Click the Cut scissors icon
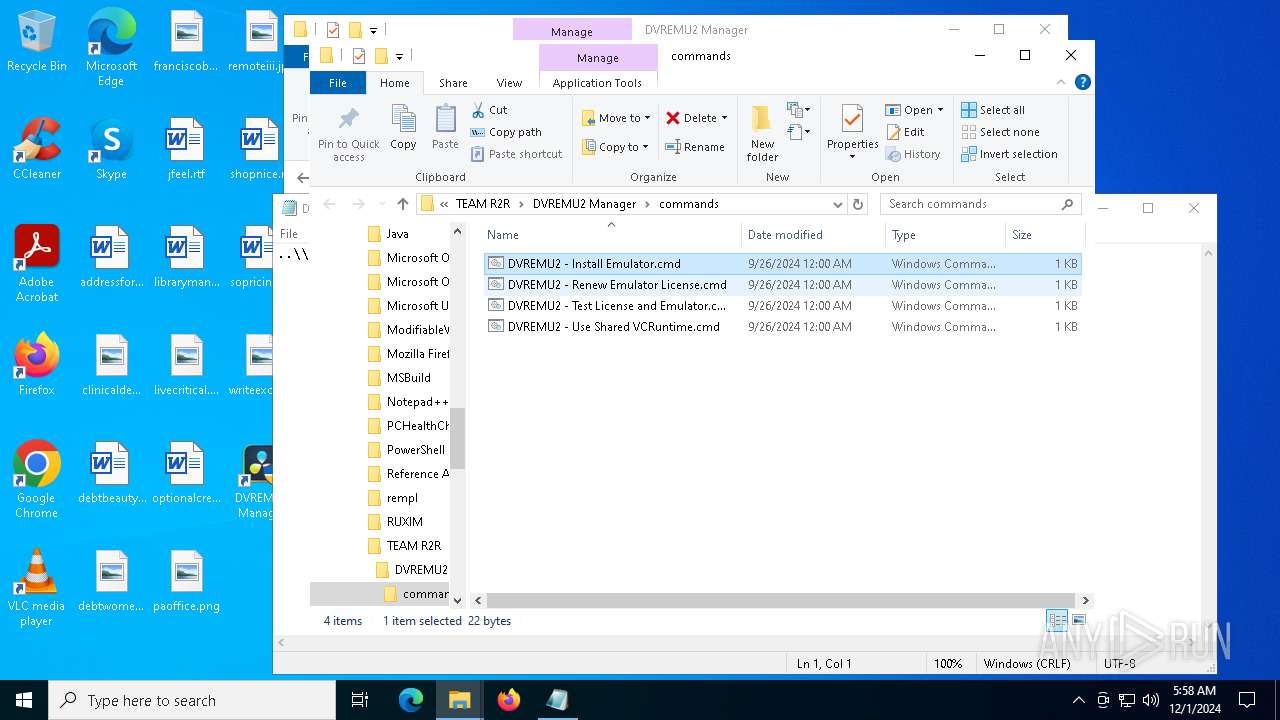 [478, 110]
